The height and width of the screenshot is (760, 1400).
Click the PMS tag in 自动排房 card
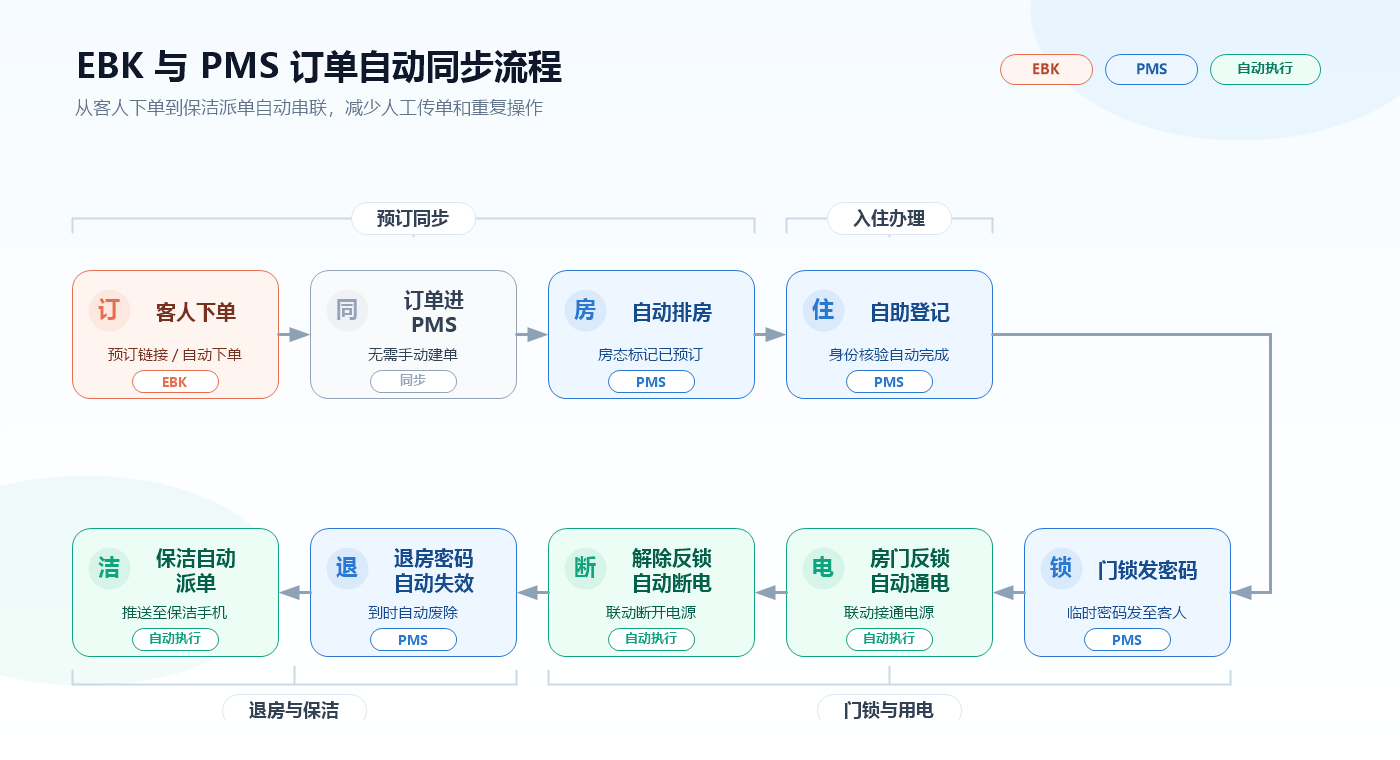point(651,382)
